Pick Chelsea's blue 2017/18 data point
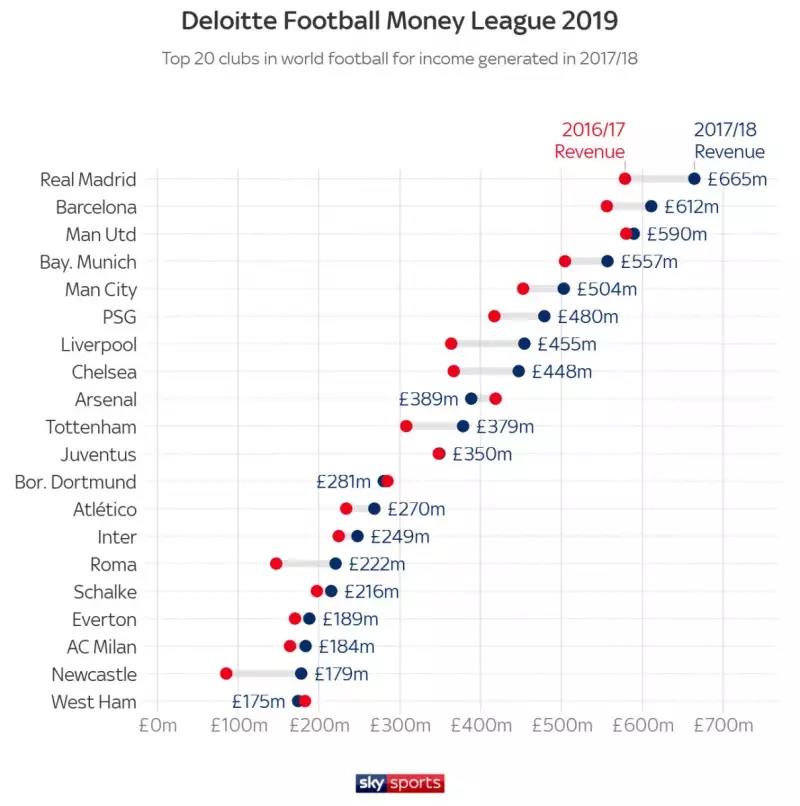This screenshot has width=800, height=806. (518, 371)
